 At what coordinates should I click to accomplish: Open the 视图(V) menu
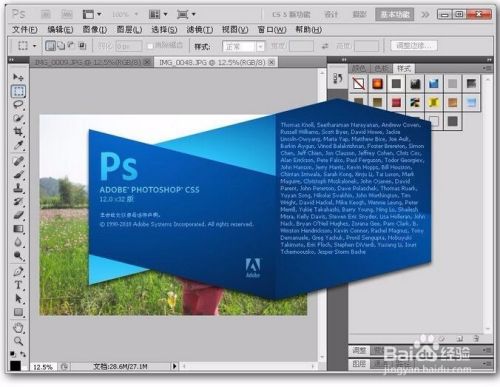pos(235,30)
